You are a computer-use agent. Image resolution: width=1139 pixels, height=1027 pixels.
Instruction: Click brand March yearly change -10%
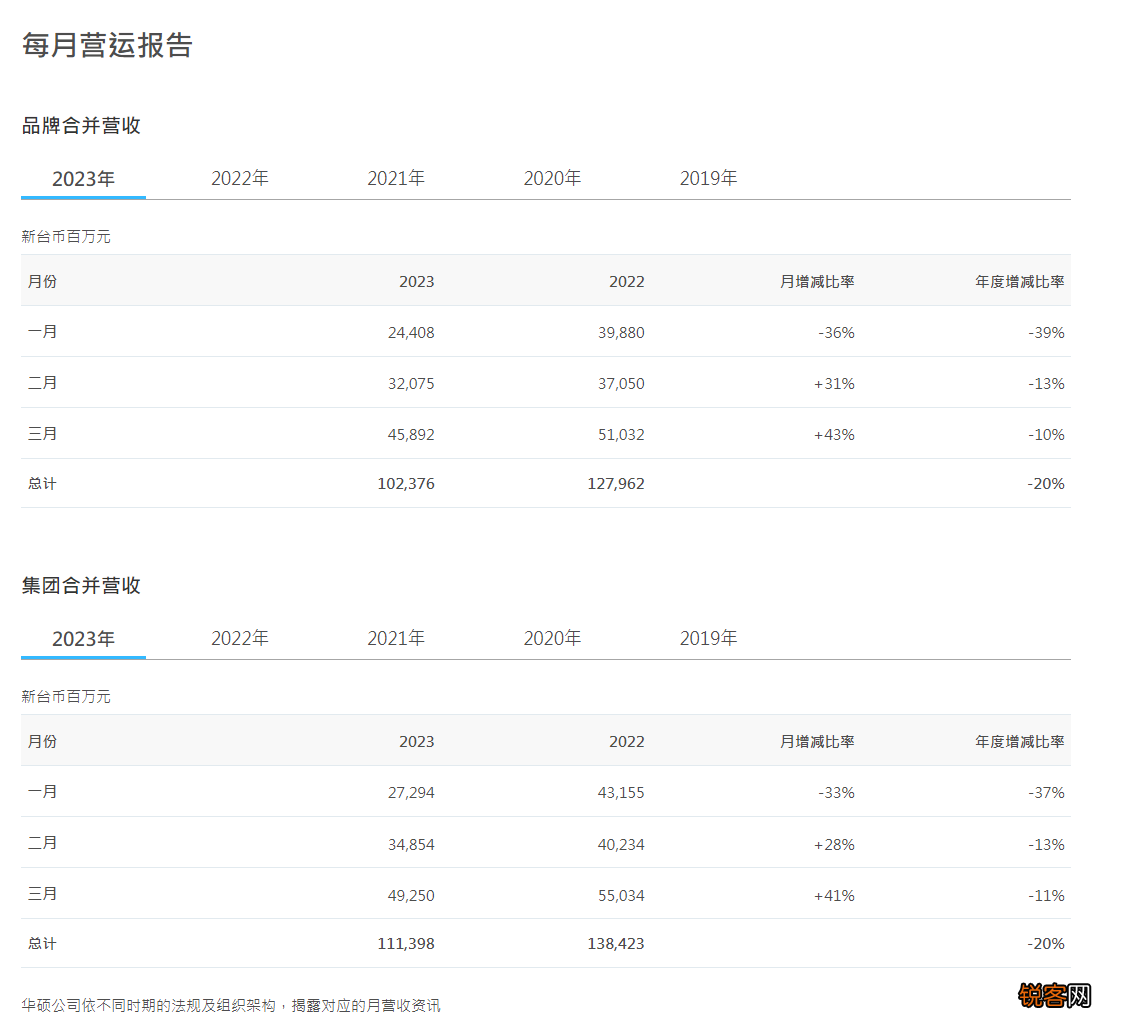coord(1046,434)
